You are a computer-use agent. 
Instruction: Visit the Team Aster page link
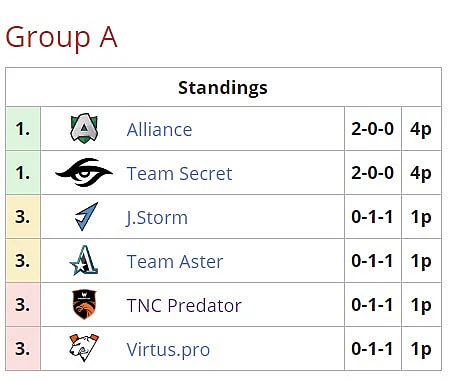[175, 261]
